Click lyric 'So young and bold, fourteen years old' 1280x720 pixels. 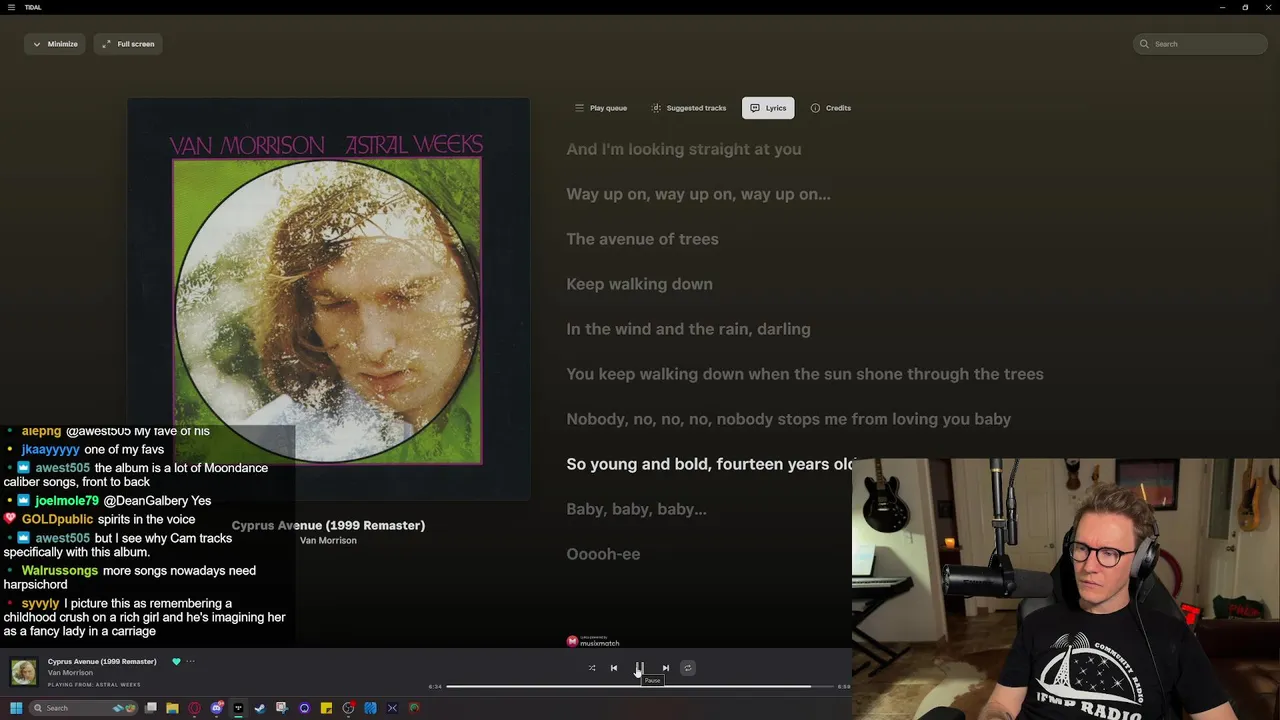[x=709, y=464]
